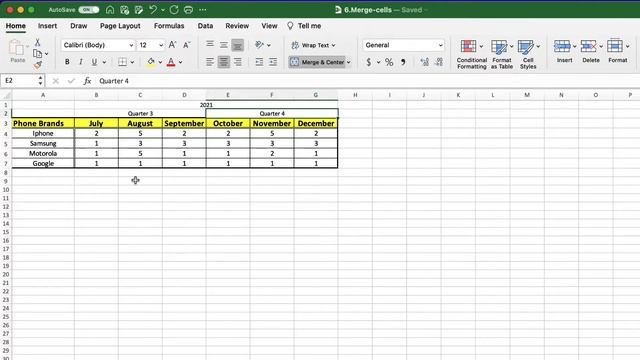Click the Percent Style icon
This screenshot has height=360, width=640.
point(389,62)
